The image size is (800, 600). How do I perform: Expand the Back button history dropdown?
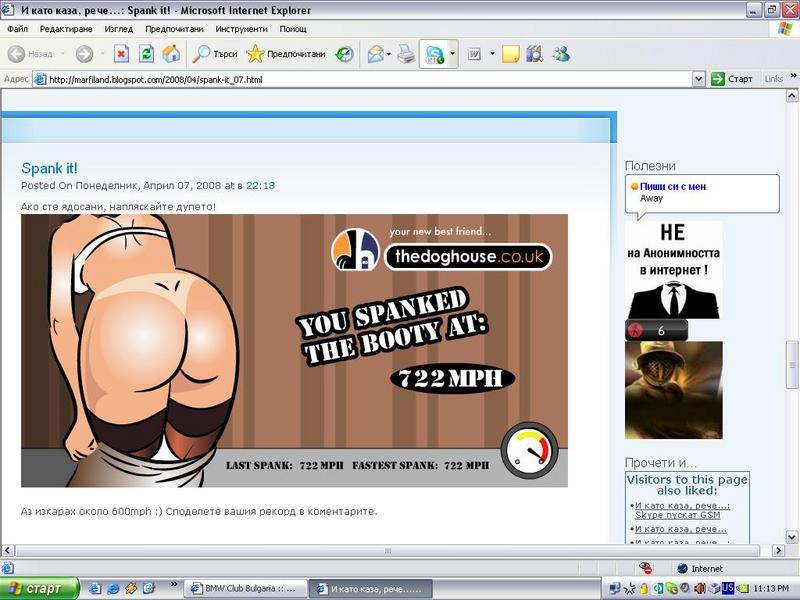pos(63,54)
